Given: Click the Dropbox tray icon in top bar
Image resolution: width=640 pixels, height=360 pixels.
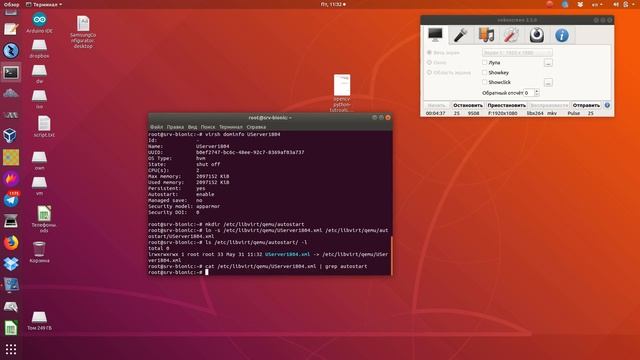Looking at the screenshot, I should click(x=580, y=4).
